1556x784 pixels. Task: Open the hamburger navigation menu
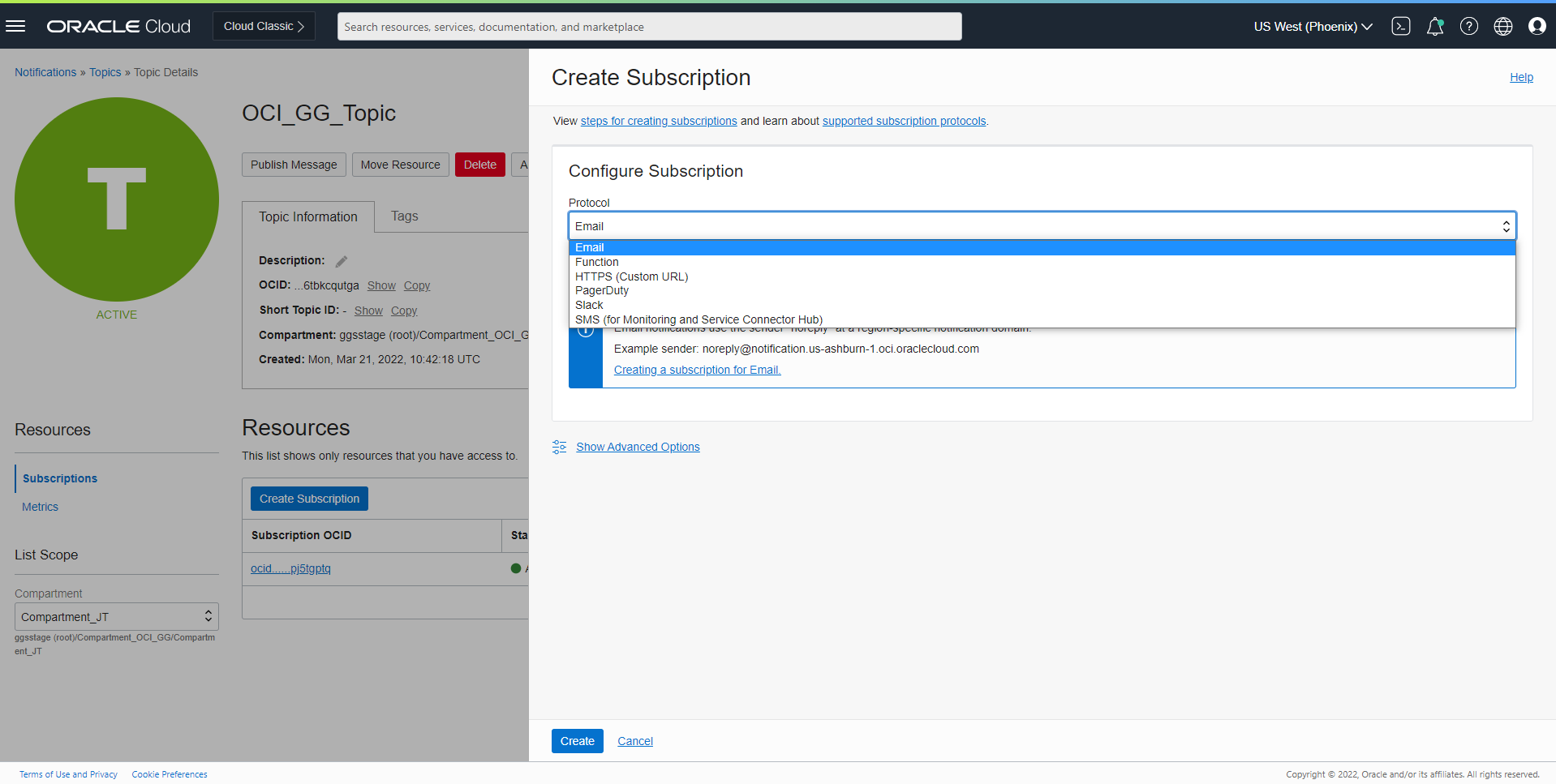(15, 26)
